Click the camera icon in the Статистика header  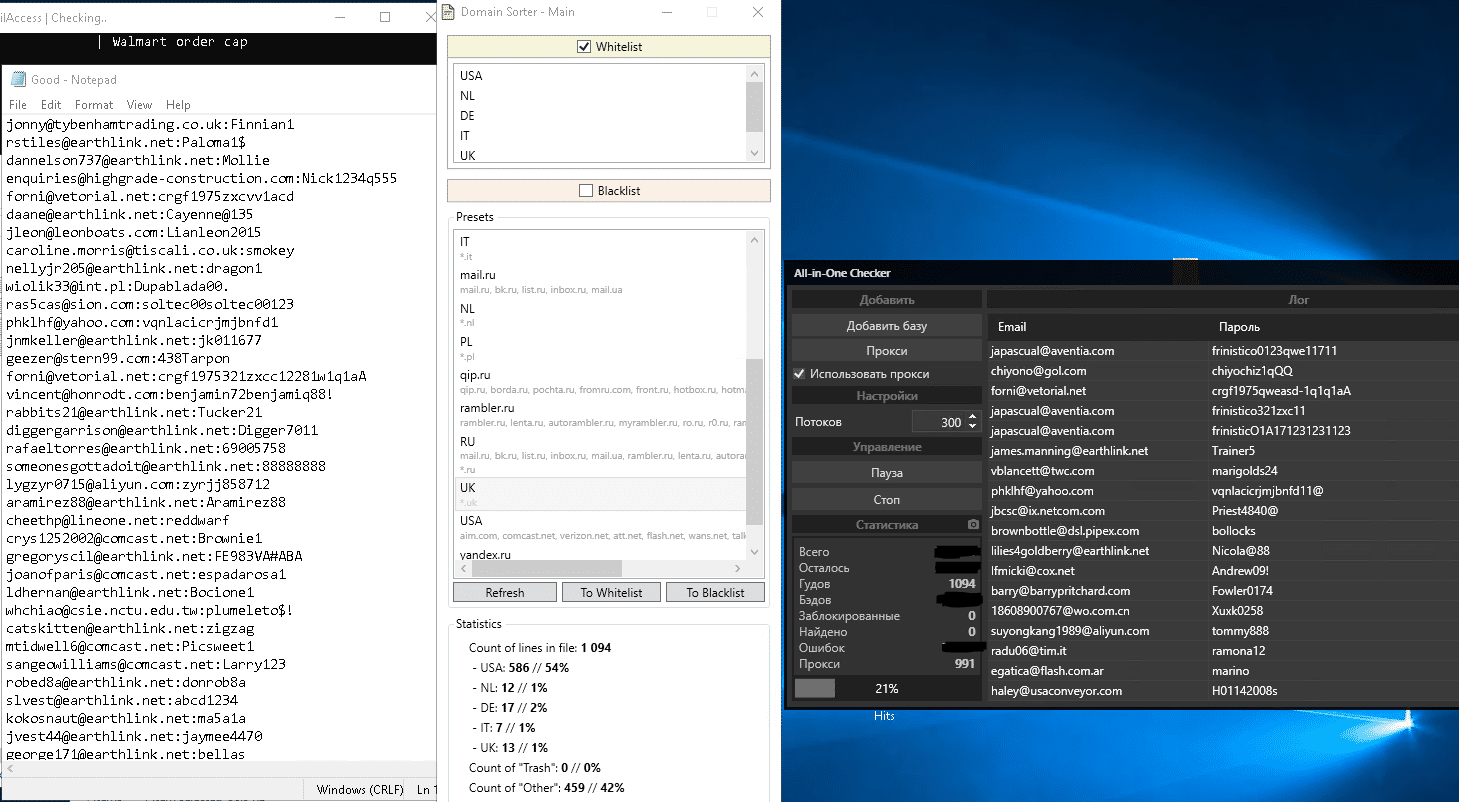[x=973, y=525]
